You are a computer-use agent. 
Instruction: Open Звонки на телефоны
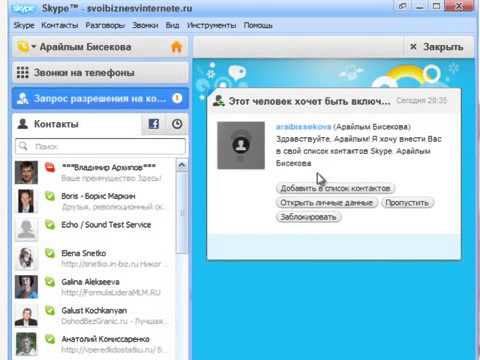100,72
